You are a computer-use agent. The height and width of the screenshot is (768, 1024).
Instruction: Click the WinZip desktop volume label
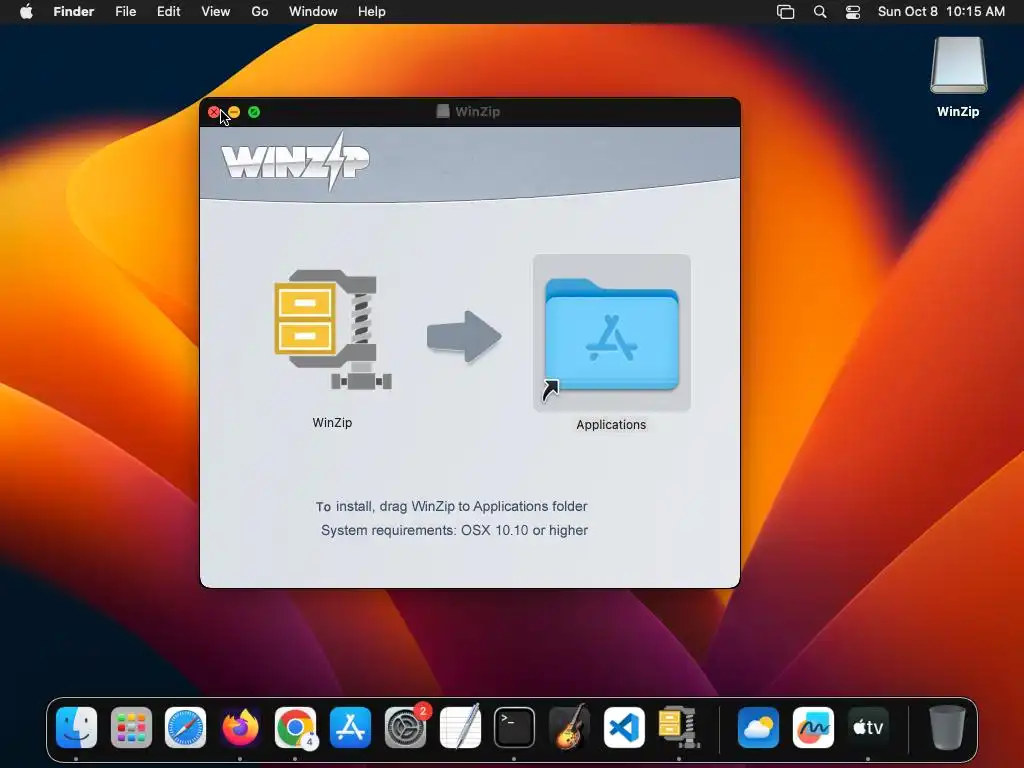(958, 112)
